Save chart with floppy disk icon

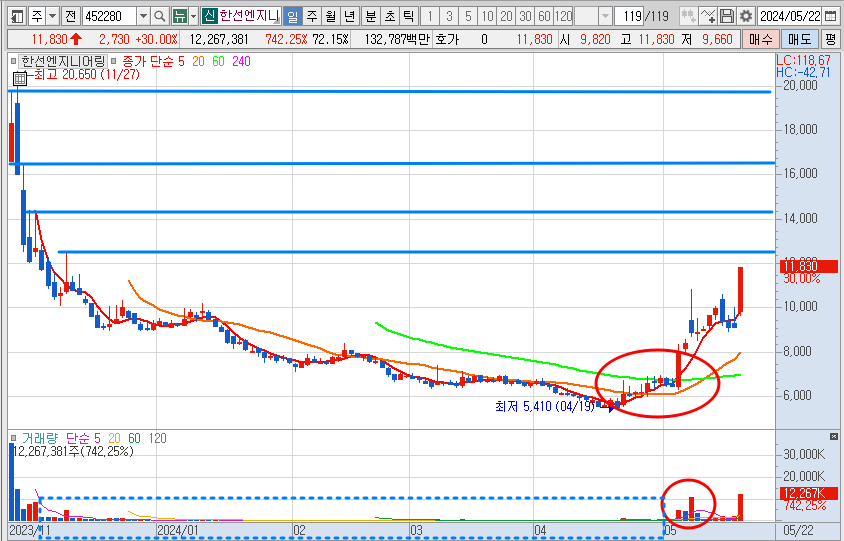tap(727, 16)
